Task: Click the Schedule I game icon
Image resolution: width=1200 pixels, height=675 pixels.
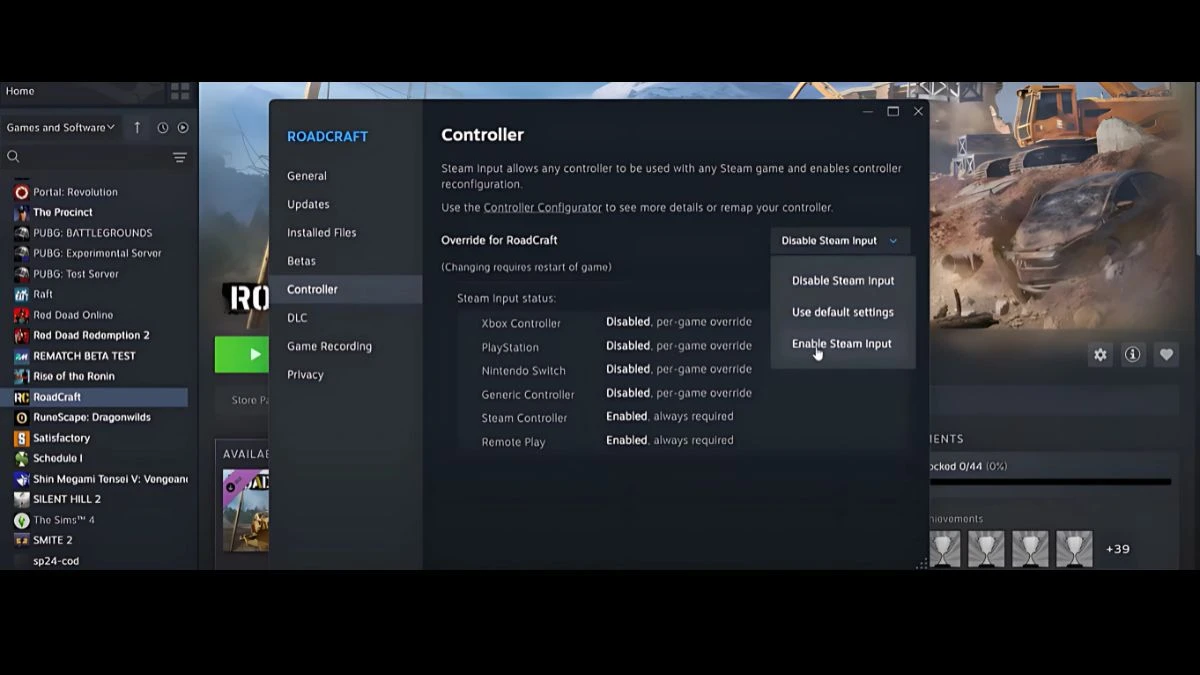Action: [21, 458]
